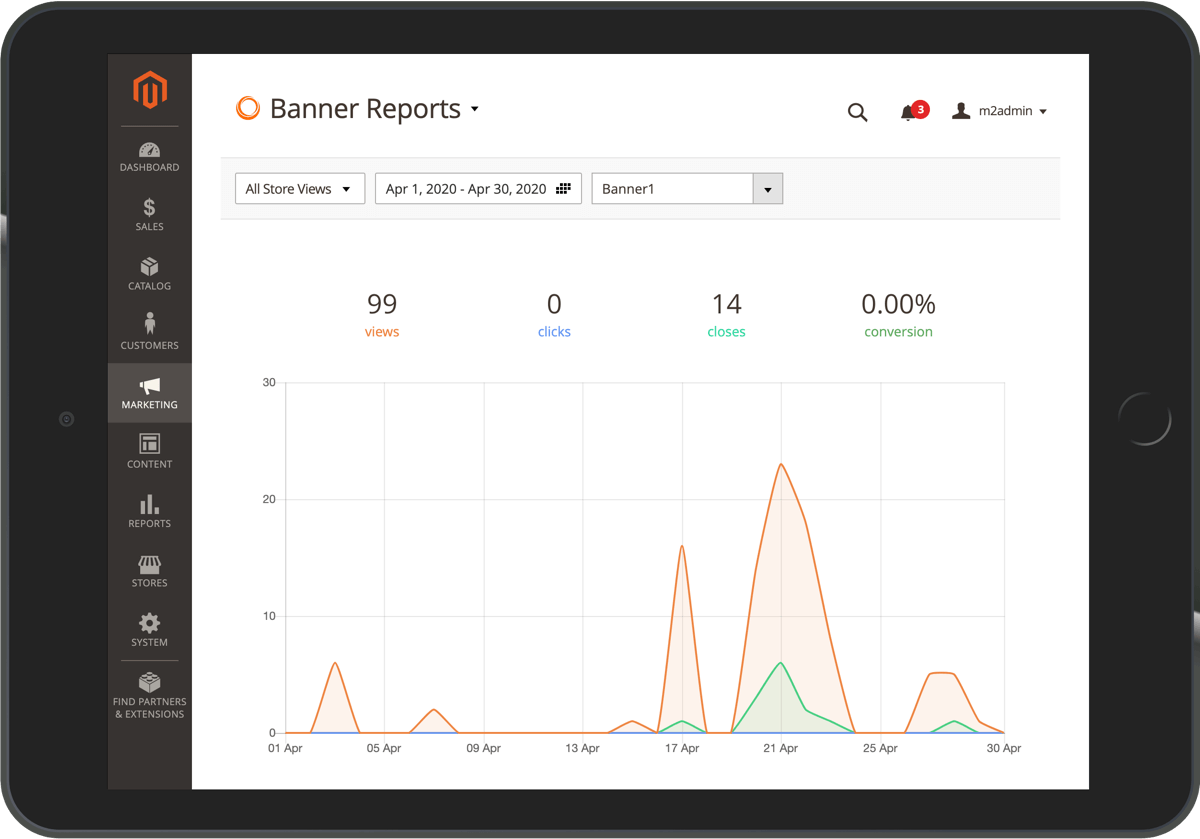Viewport: 1200px width, 839px height.
Task: Check notifications via the bell icon
Action: (910, 112)
